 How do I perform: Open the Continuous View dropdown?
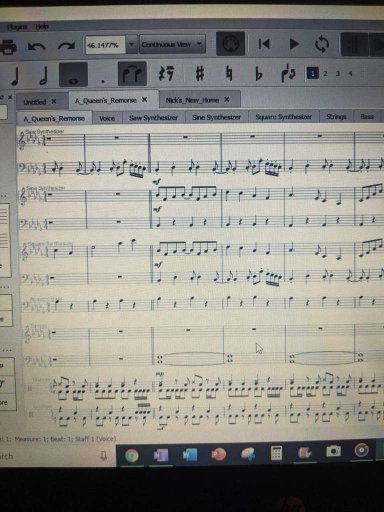tap(172, 44)
